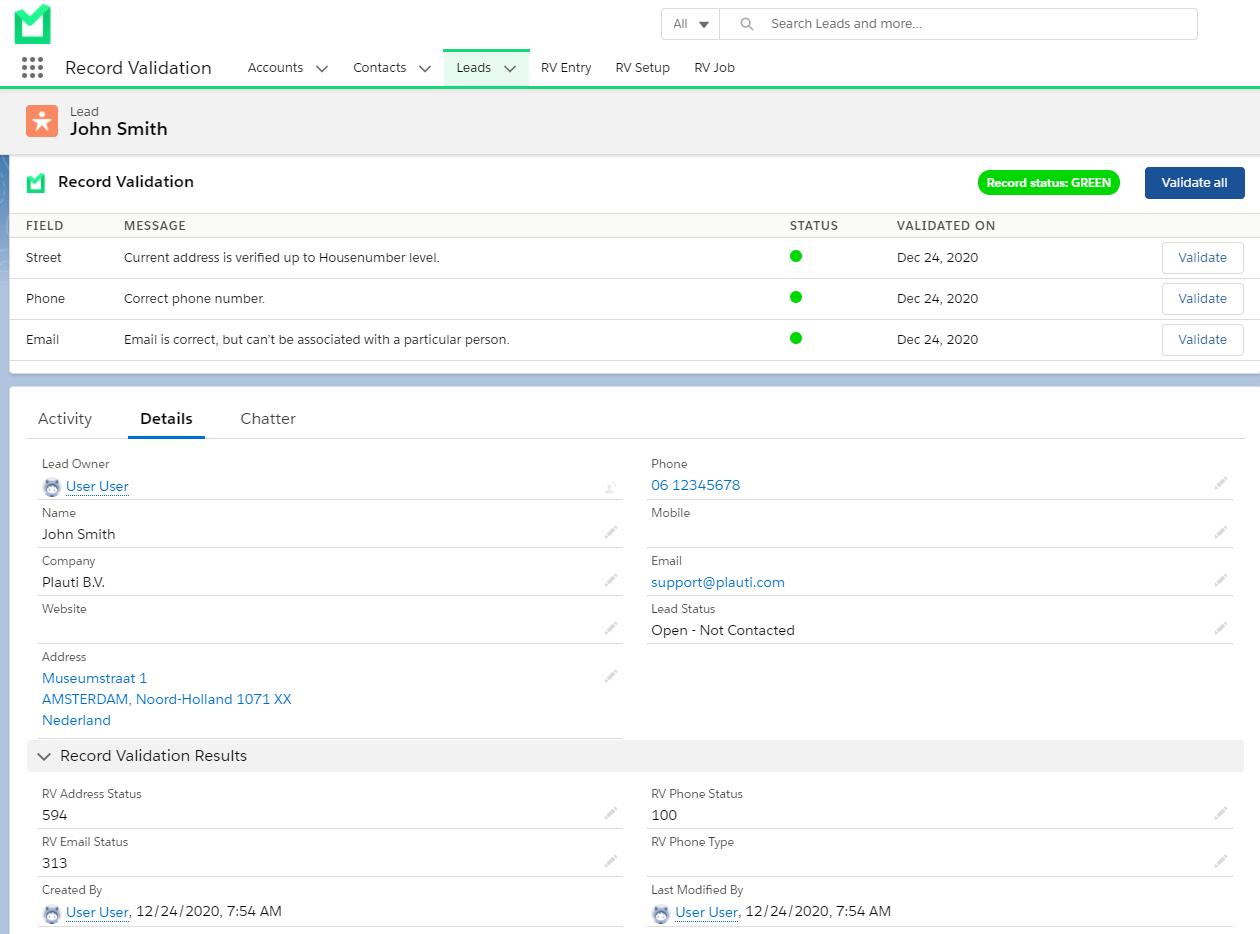The height and width of the screenshot is (934, 1260).
Task: Edit the Lead Status pencil icon
Action: point(1221,628)
